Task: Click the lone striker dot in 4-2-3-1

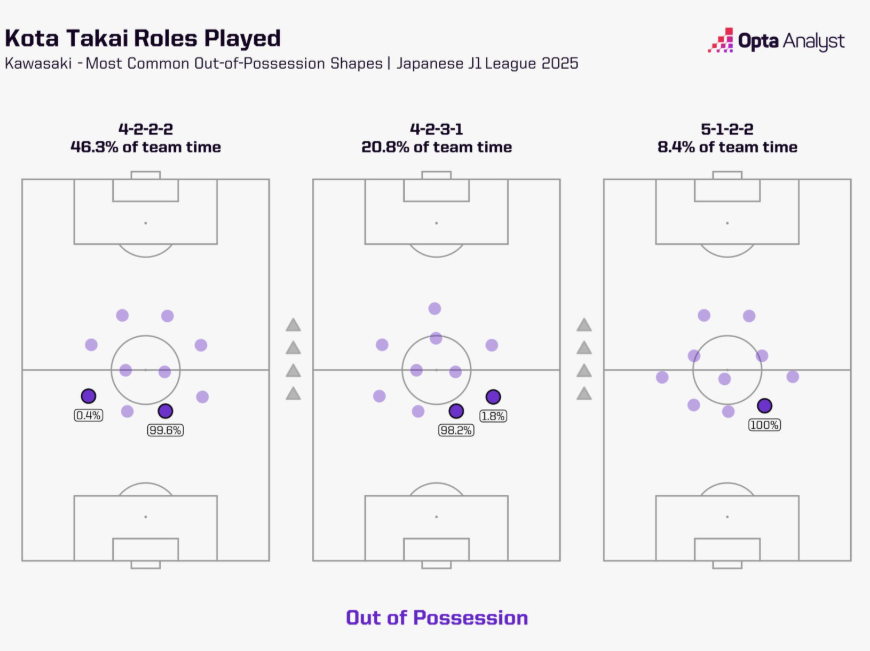Action: pyautogui.click(x=434, y=309)
